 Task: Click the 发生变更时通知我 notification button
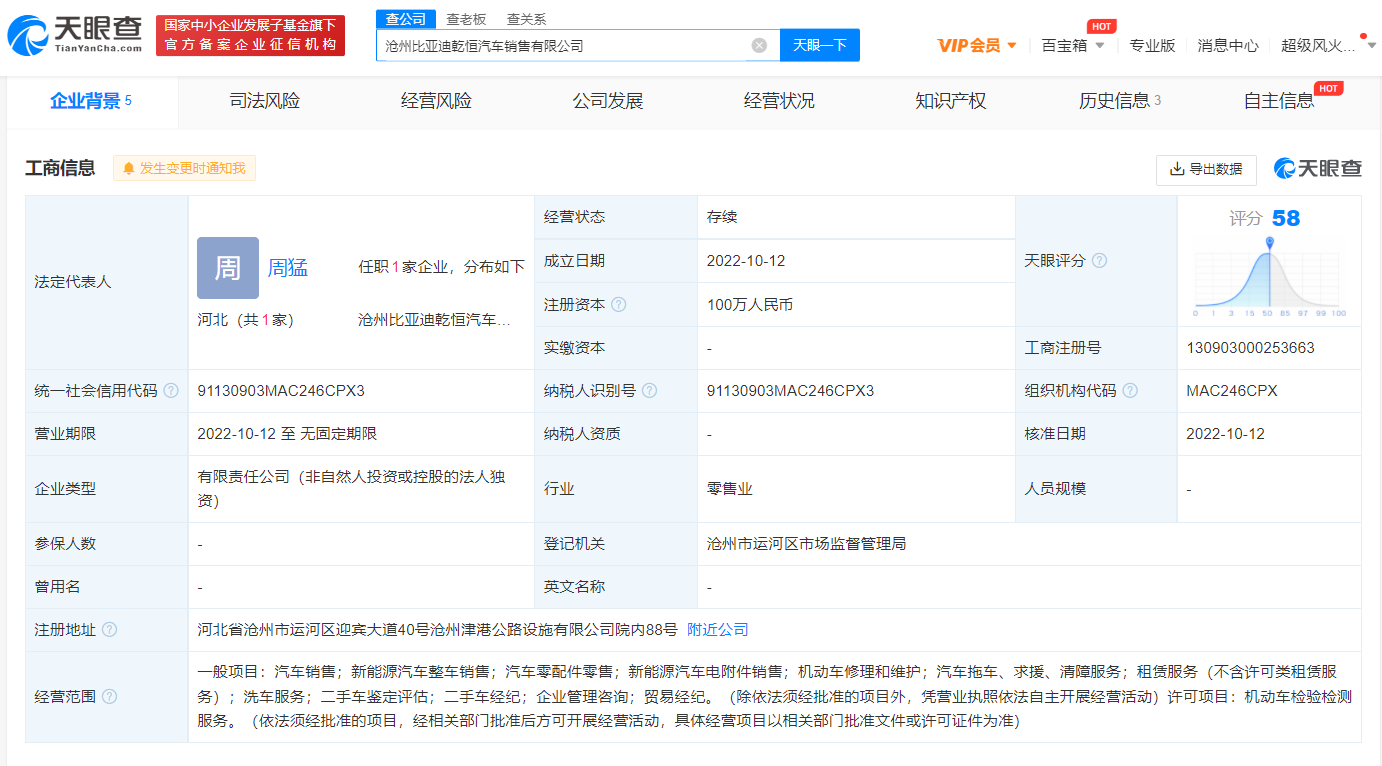click(x=184, y=169)
